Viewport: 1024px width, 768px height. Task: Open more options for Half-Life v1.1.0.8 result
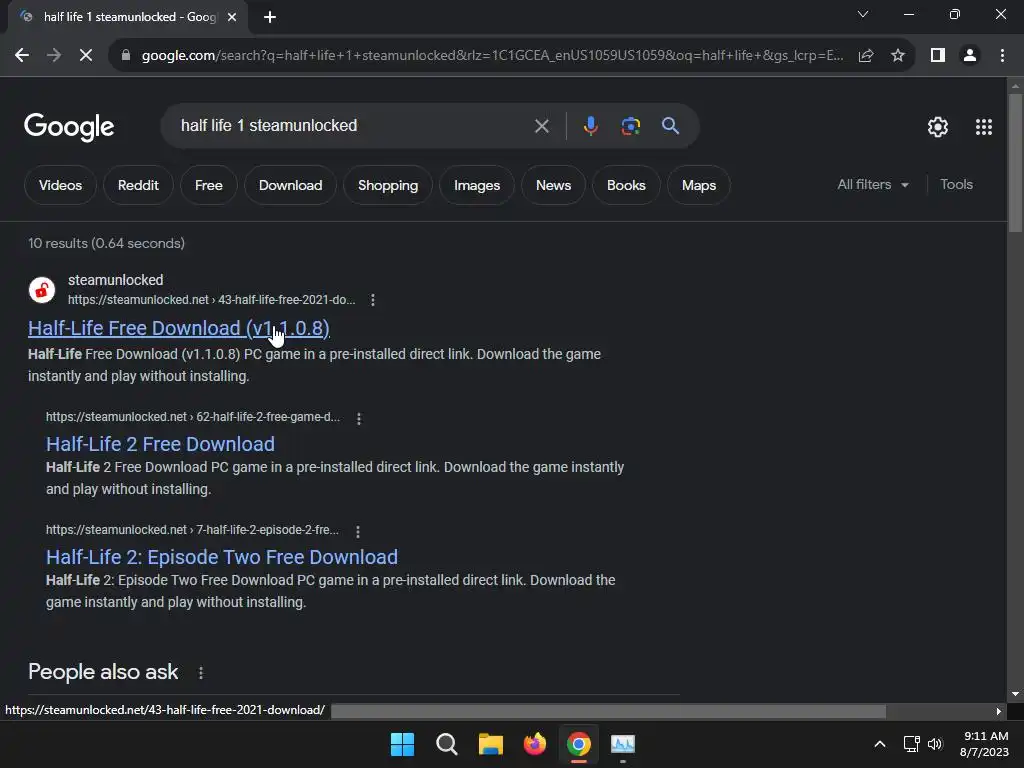[x=372, y=300]
